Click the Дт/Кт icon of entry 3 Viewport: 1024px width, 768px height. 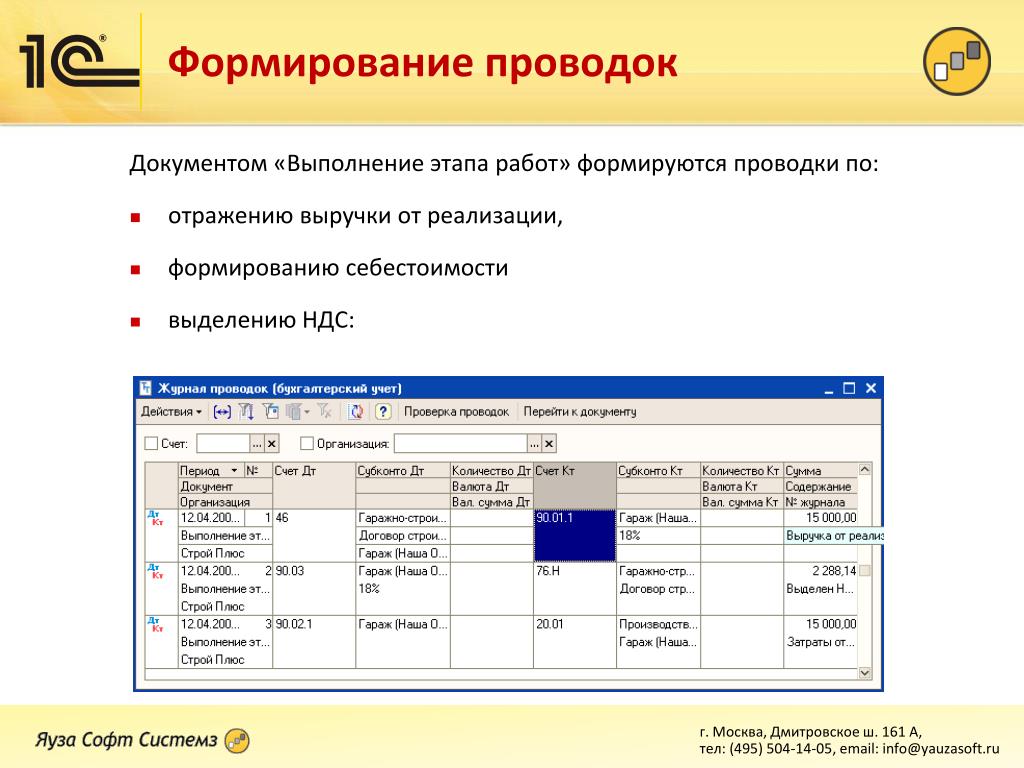pos(156,624)
